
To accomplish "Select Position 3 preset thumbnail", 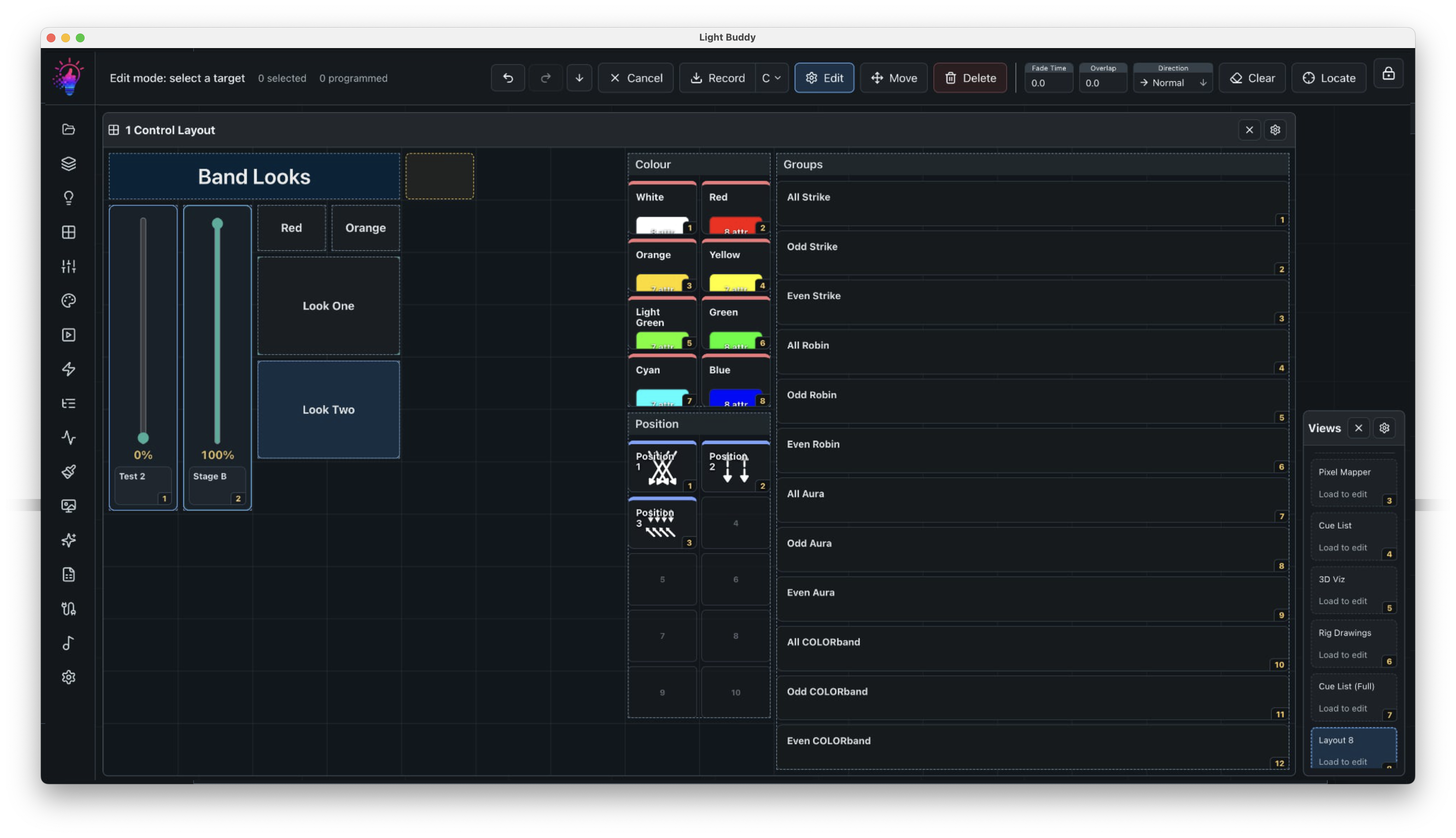I will pyautogui.click(x=662, y=523).
